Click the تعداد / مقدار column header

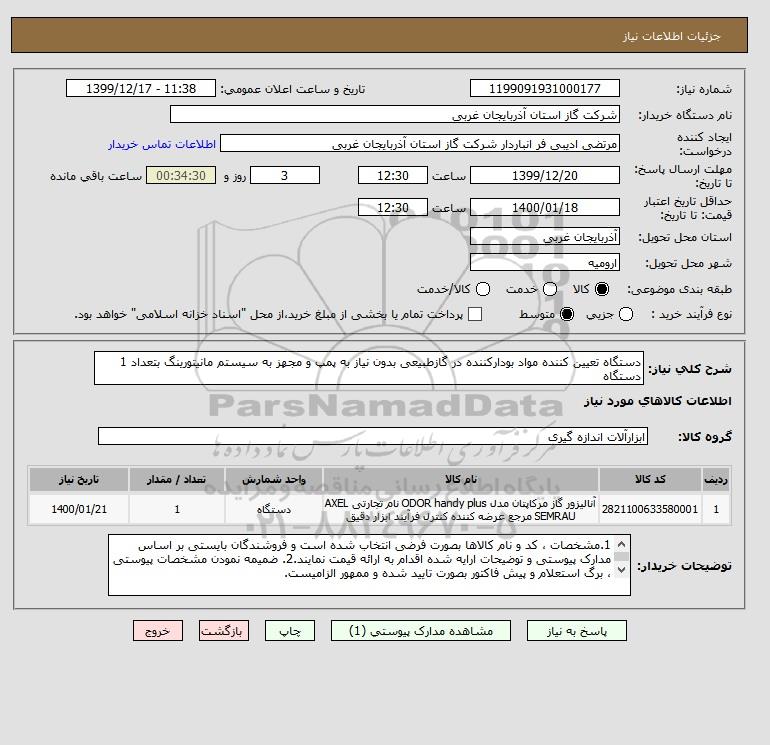pyautogui.click(x=177, y=479)
